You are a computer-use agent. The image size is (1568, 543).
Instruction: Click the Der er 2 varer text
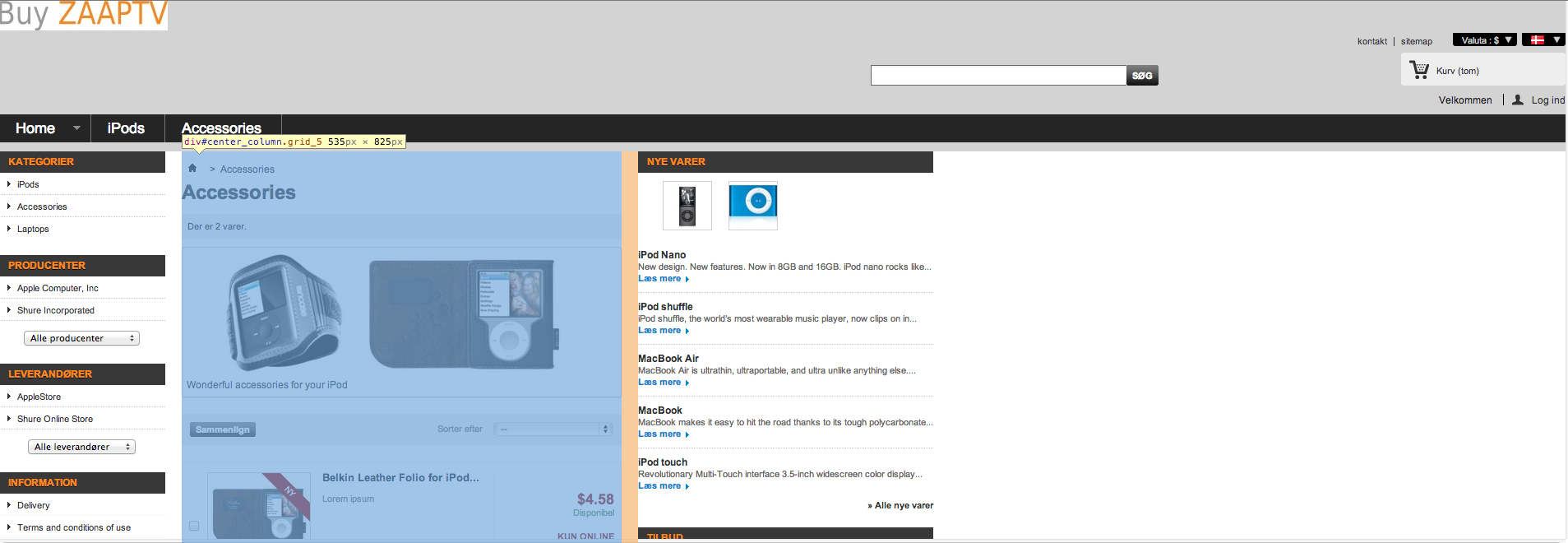click(217, 226)
